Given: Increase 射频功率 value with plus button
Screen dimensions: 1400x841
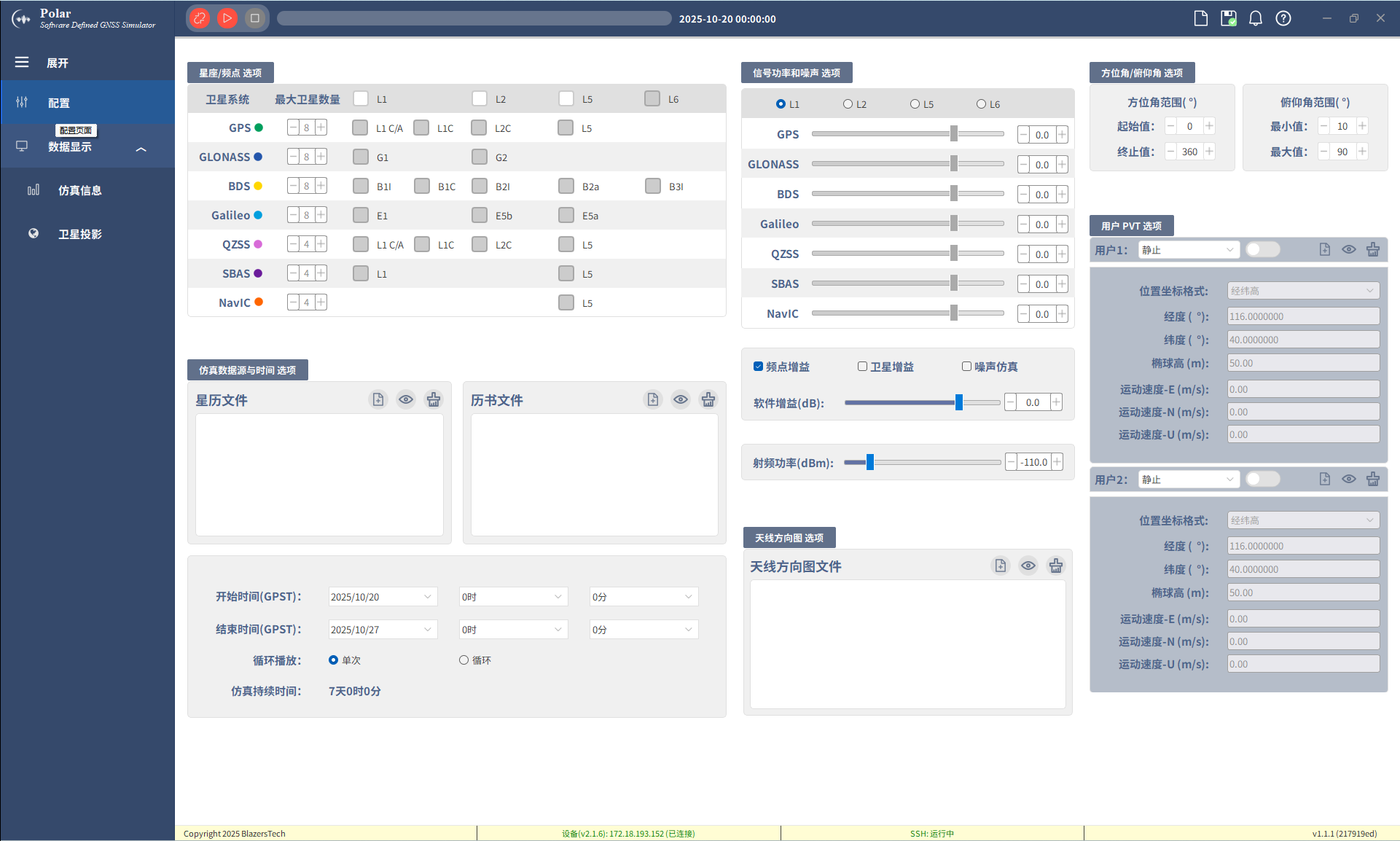Looking at the screenshot, I should (1057, 462).
